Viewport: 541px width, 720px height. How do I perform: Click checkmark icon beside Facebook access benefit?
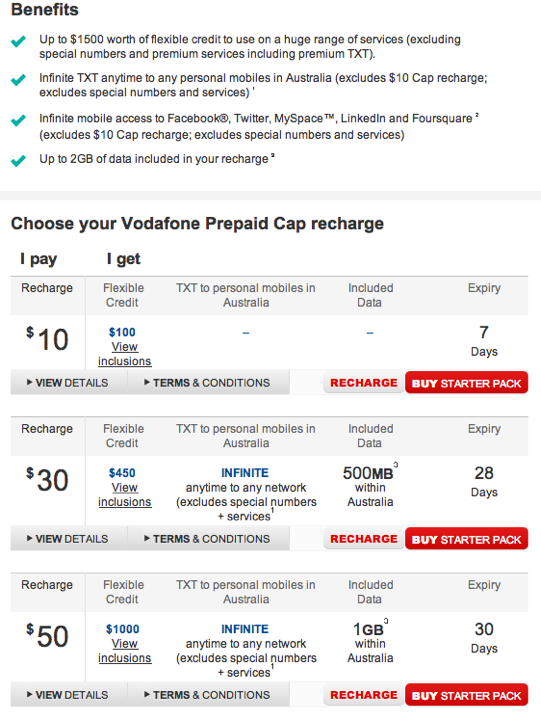(18, 120)
